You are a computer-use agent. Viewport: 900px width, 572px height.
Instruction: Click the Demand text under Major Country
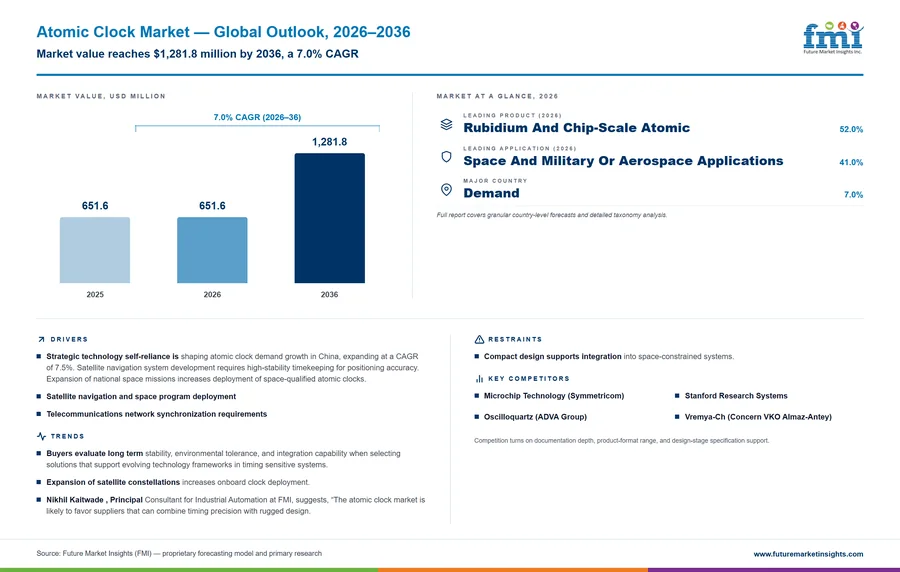tap(491, 193)
